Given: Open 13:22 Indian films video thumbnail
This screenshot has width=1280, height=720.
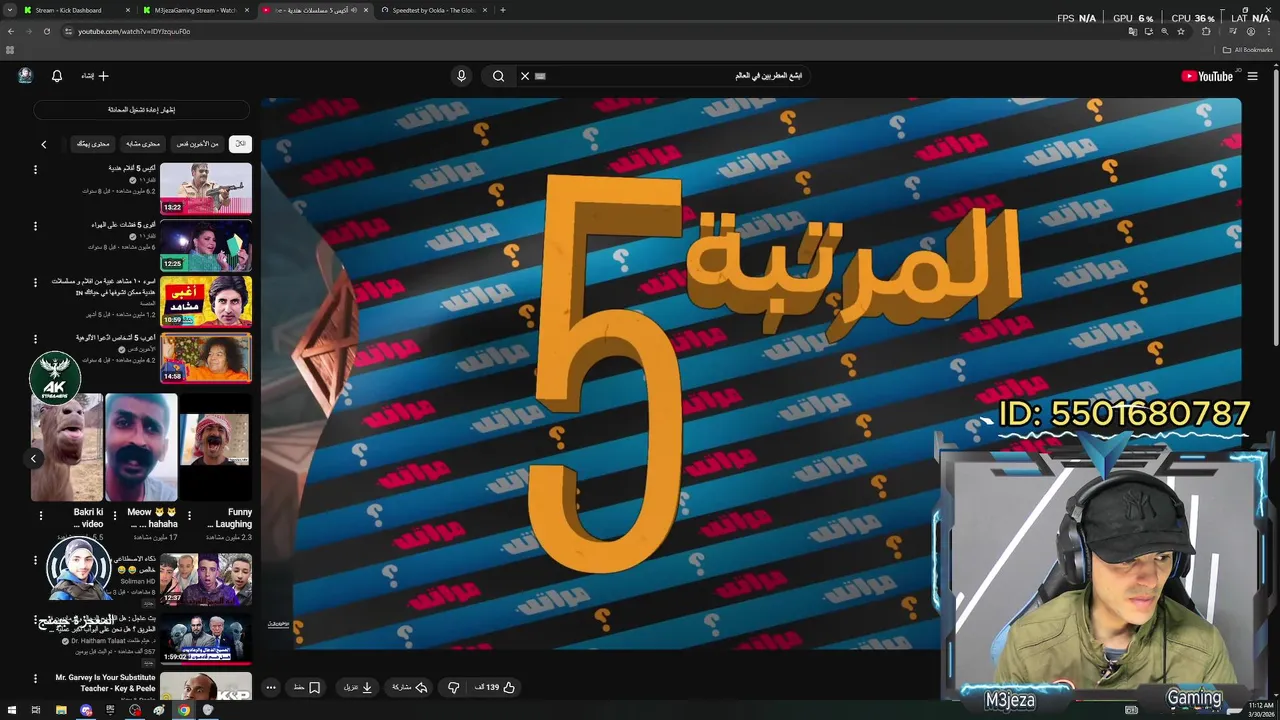Looking at the screenshot, I should 206,188.
